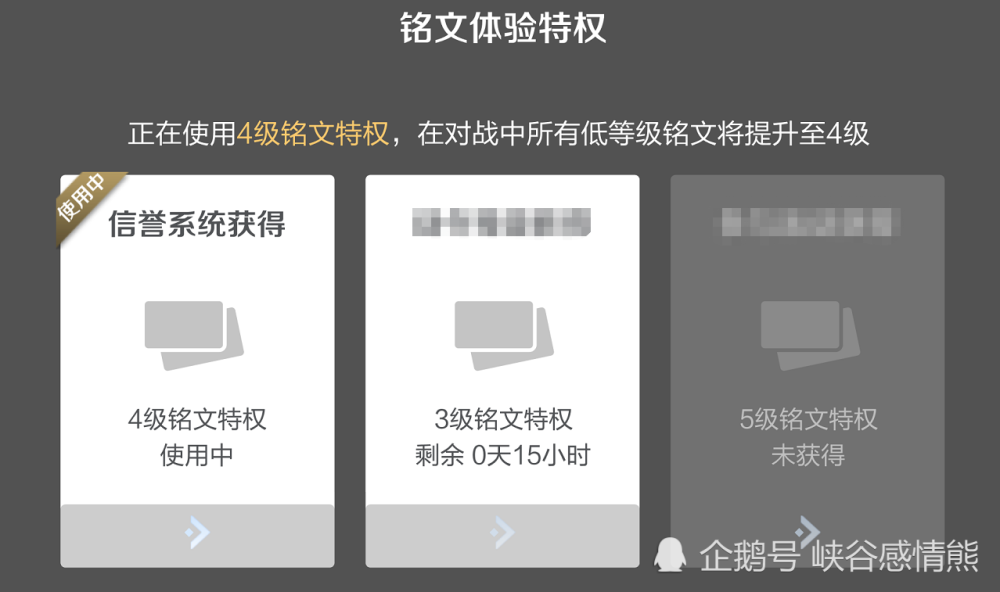Click the arrow icon under the 4级铭文特权 card

click(x=197, y=532)
